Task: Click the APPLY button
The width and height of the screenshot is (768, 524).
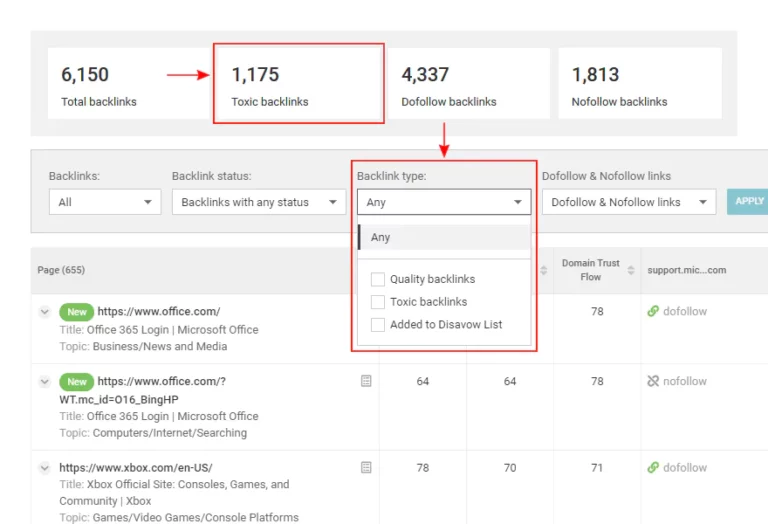Action: click(748, 201)
